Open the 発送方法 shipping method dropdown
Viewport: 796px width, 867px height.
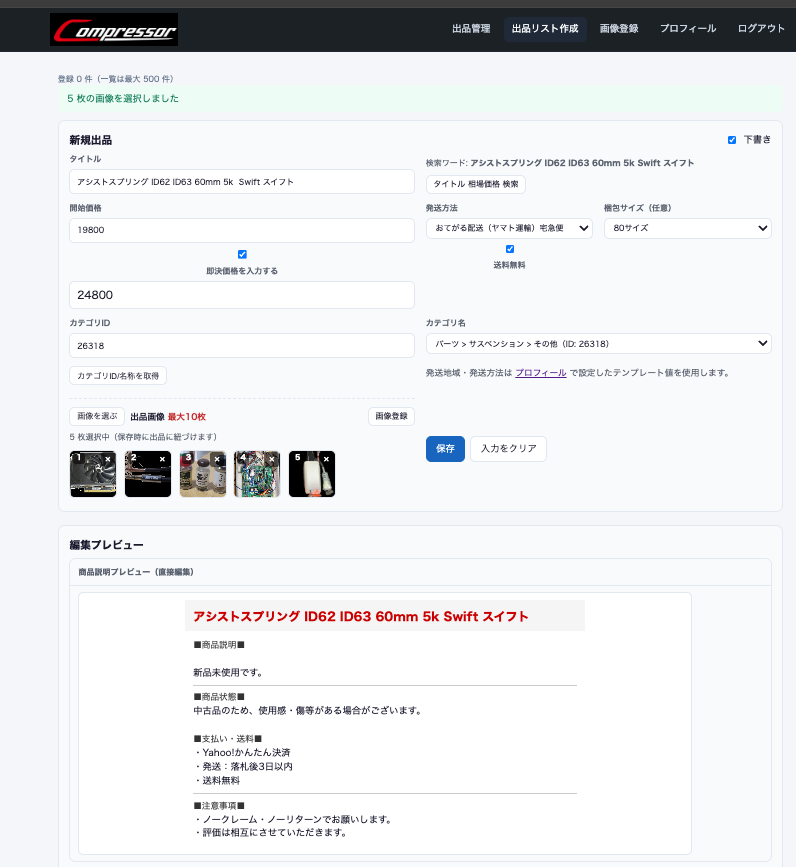click(509, 228)
